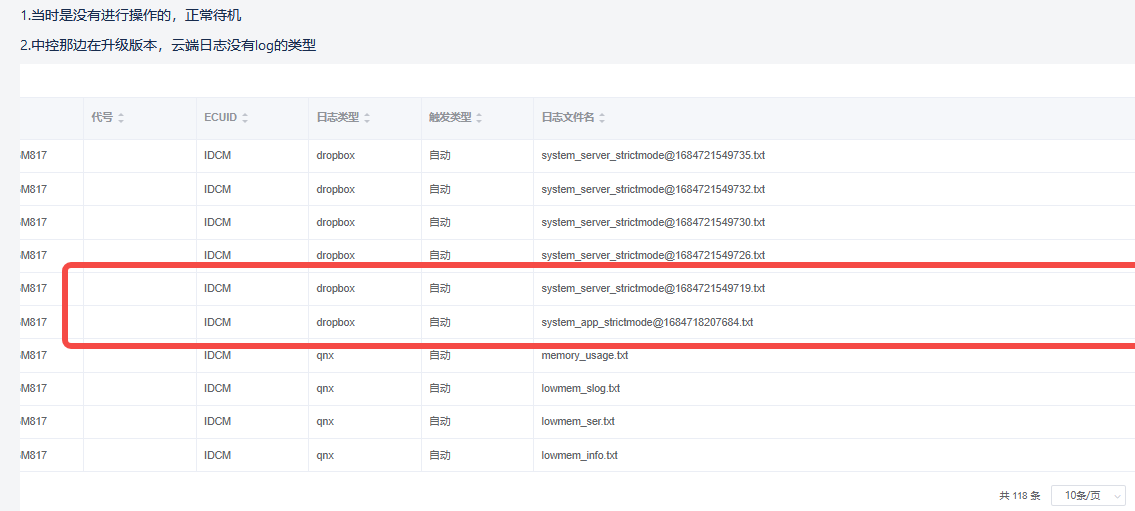Image resolution: width=1135 pixels, height=511 pixels.
Task: Select system_server_strictmode@1684721549726.txt file name
Action: click(x=653, y=255)
